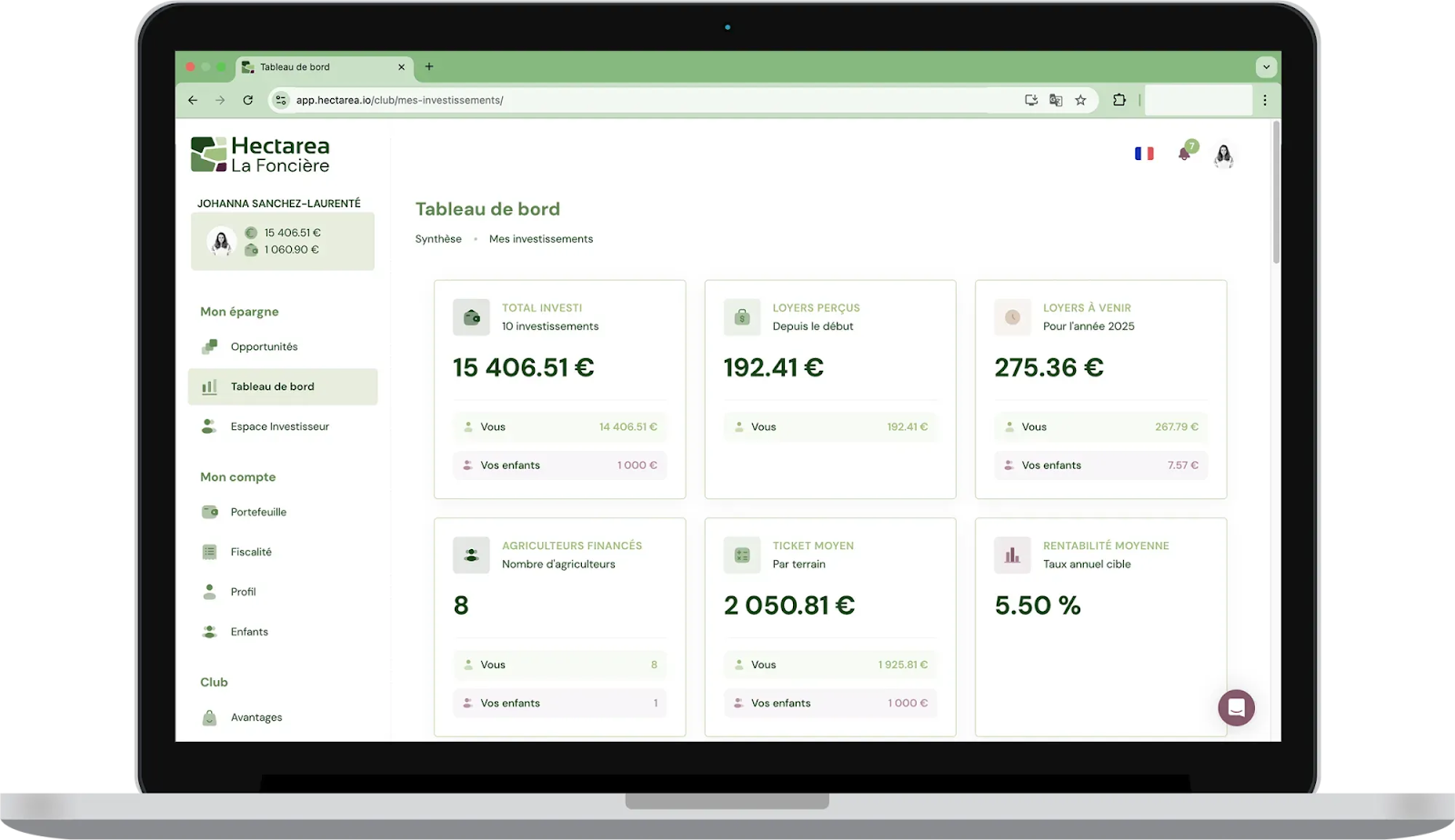Switch to the Synthèse tab
1455x840 pixels.
pos(438,239)
